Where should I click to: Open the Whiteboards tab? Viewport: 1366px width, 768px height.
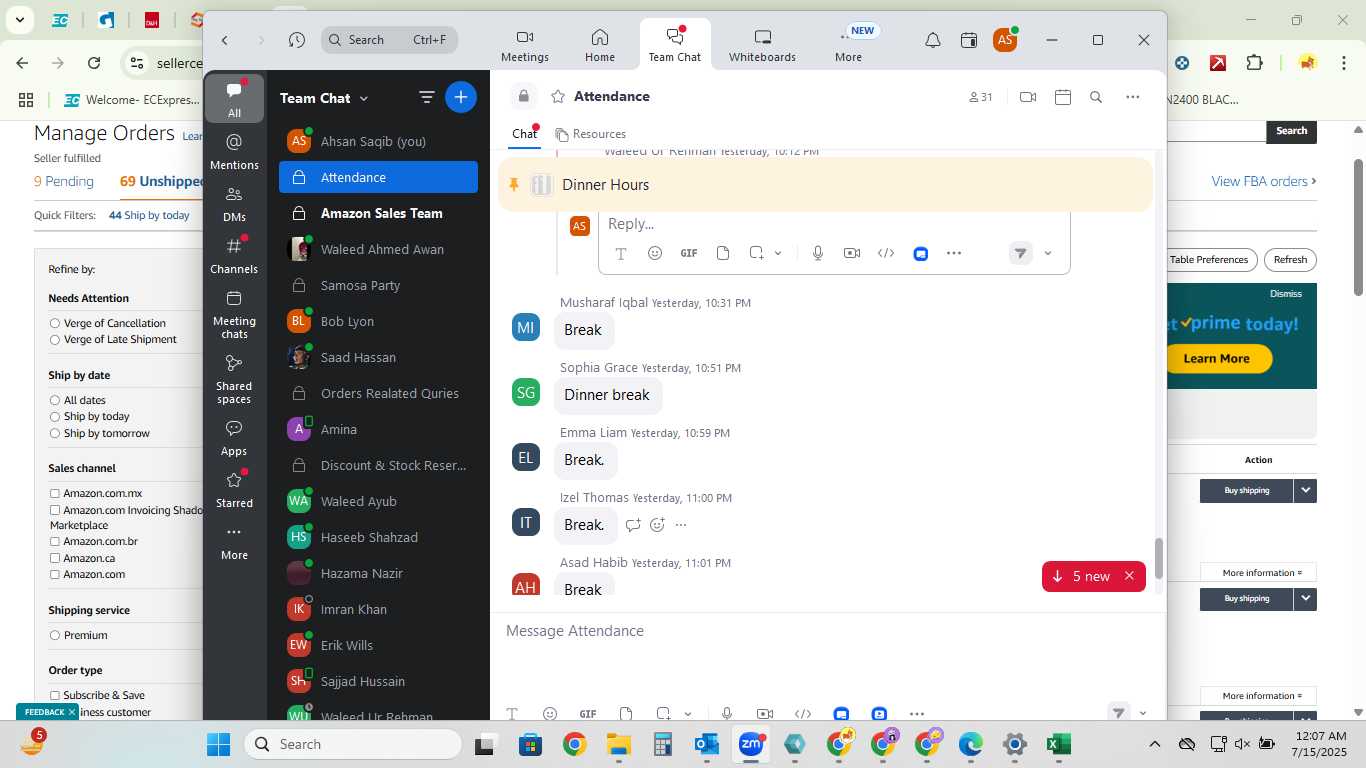(x=762, y=46)
